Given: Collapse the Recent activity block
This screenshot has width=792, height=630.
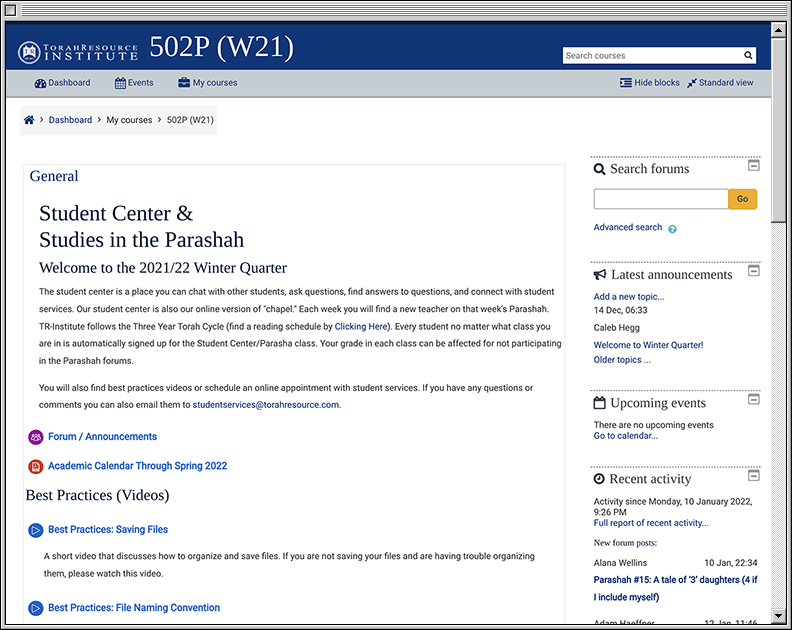Looking at the screenshot, I should coord(754,476).
